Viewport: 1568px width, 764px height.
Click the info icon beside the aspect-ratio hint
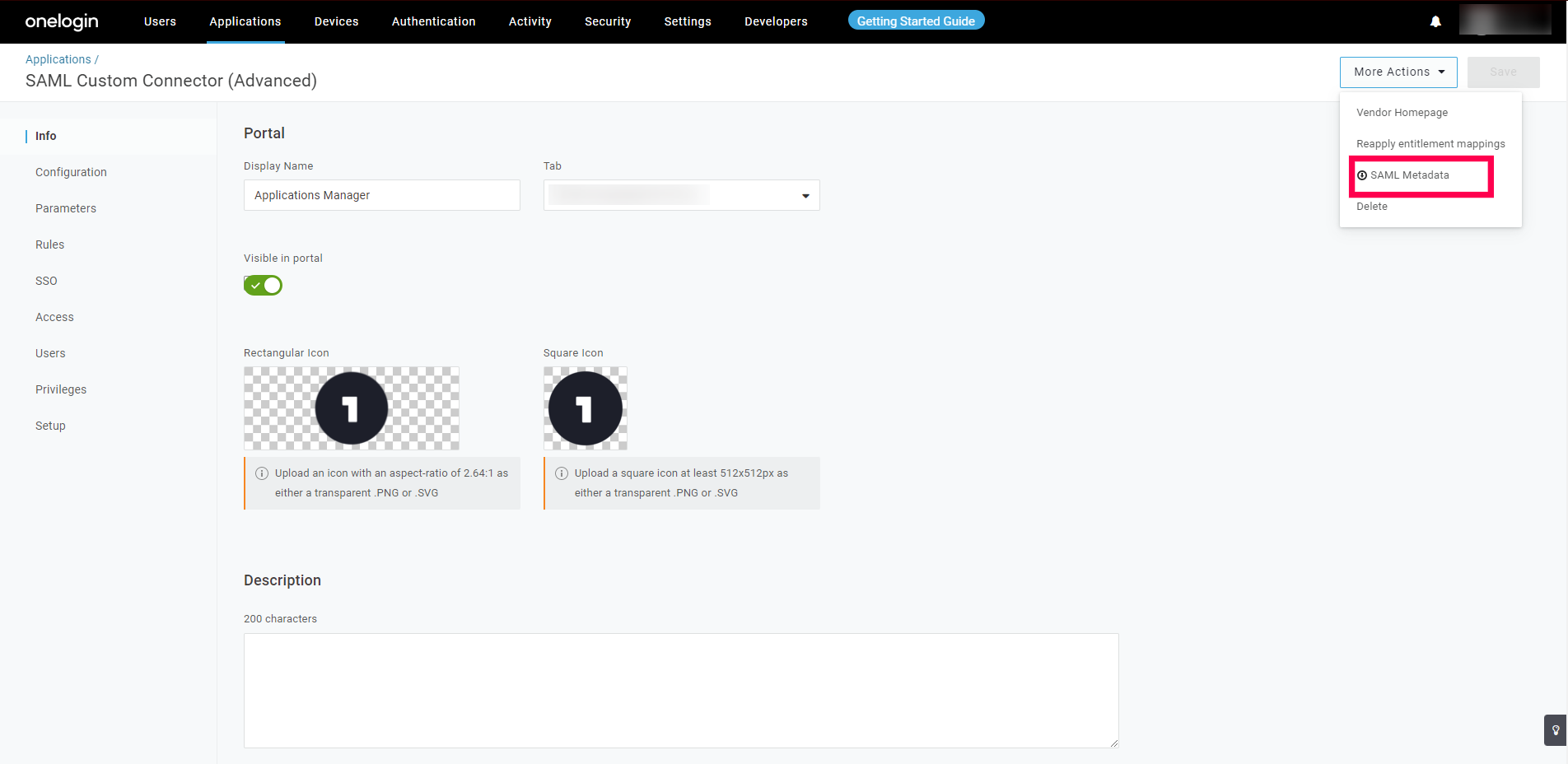pos(262,473)
